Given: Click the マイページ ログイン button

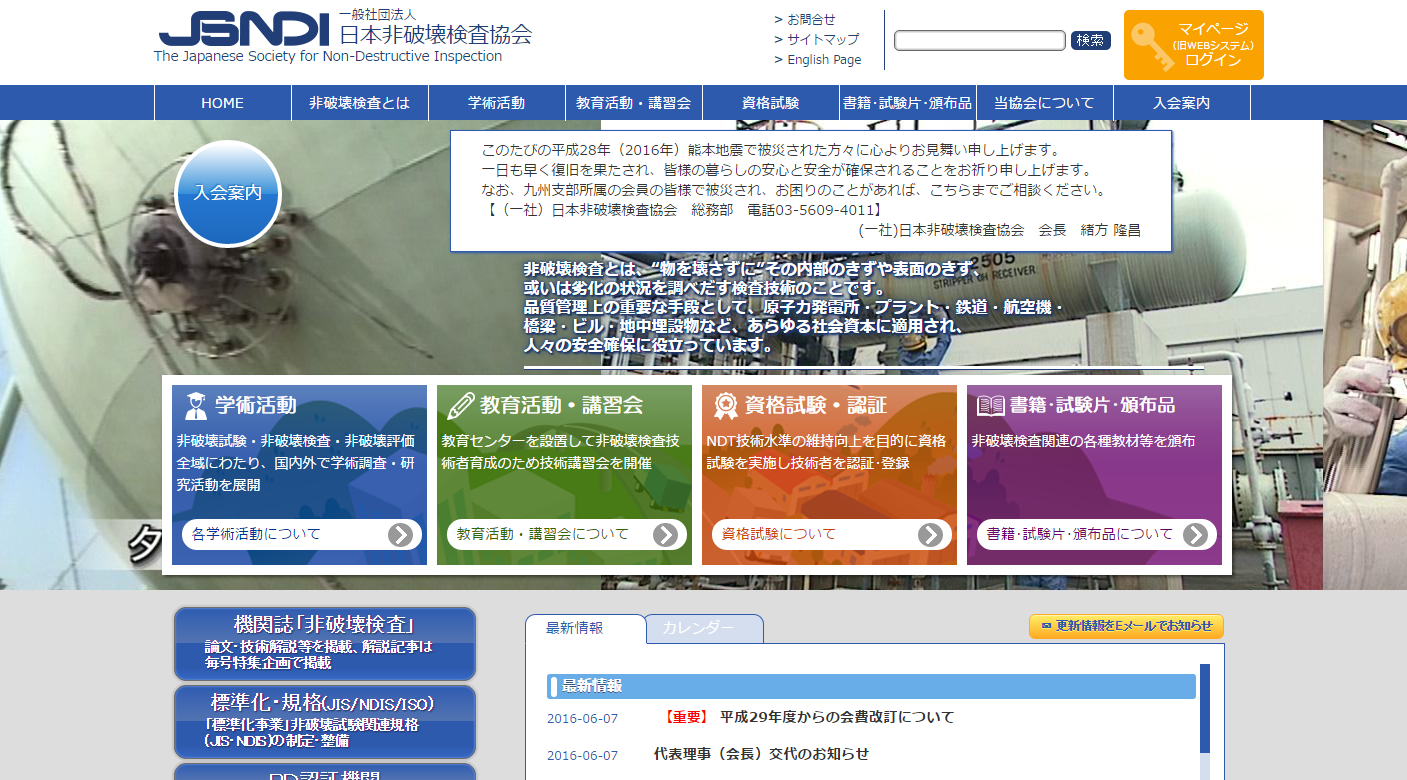Looking at the screenshot, I should pos(1194,45).
